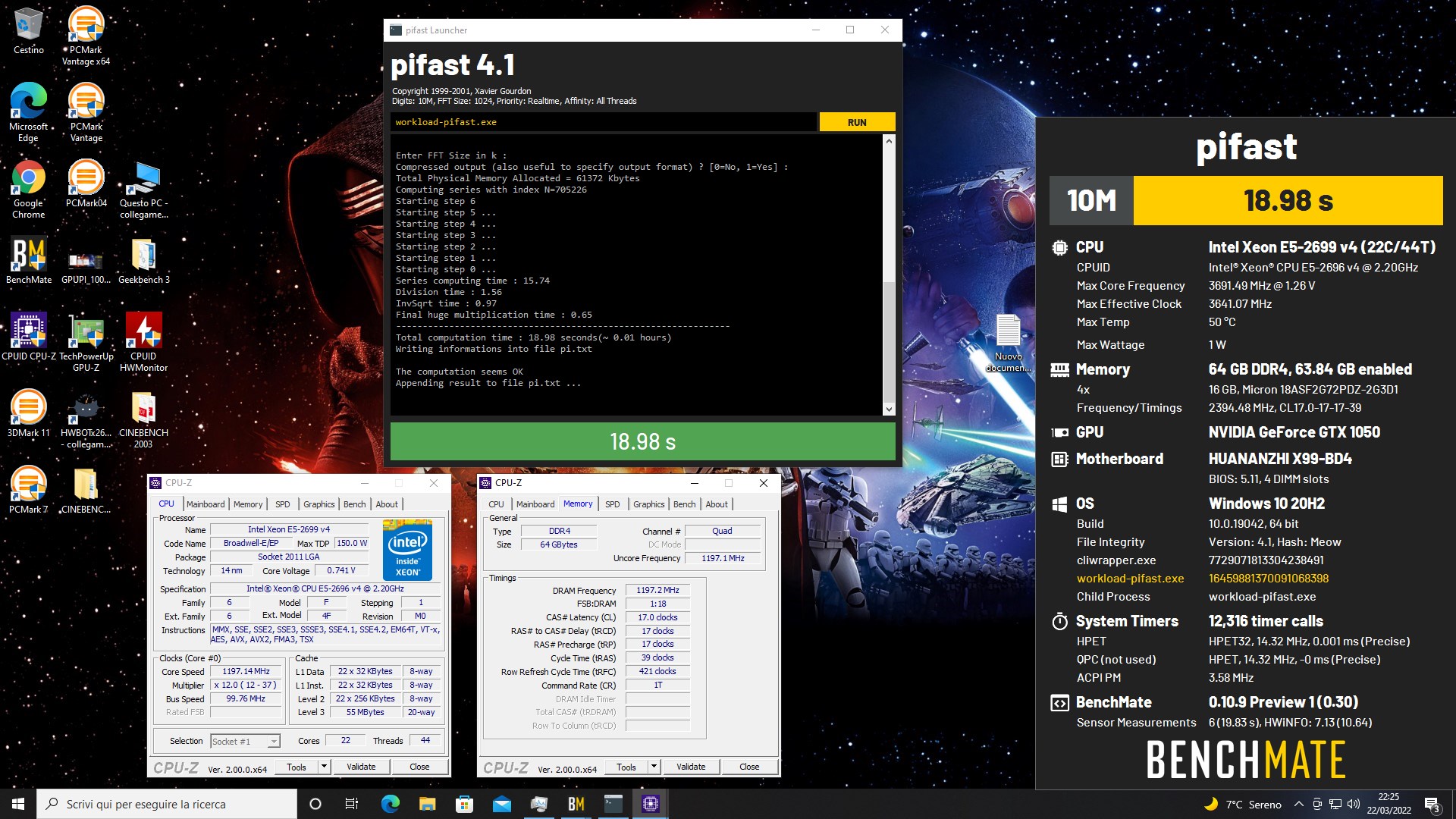Screen dimensions: 1456x819
Task: Launch Google Chrome desktop shortcut
Action: (x=28, y=189)
